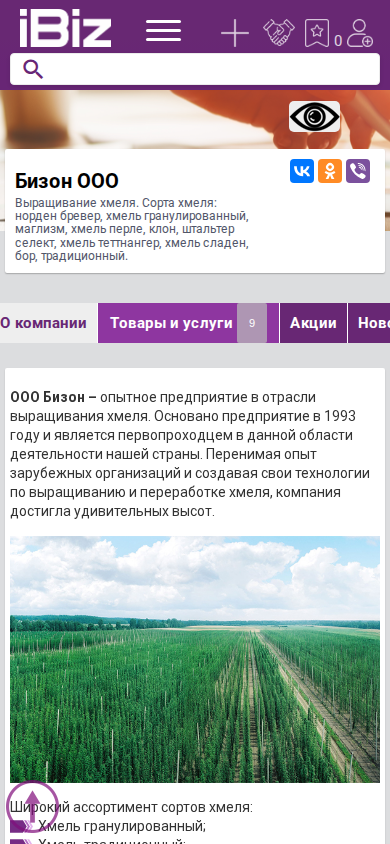Viewport: 390px width, 844px height.
Task: Click the items count badge 9
Action: click(252, 323)
